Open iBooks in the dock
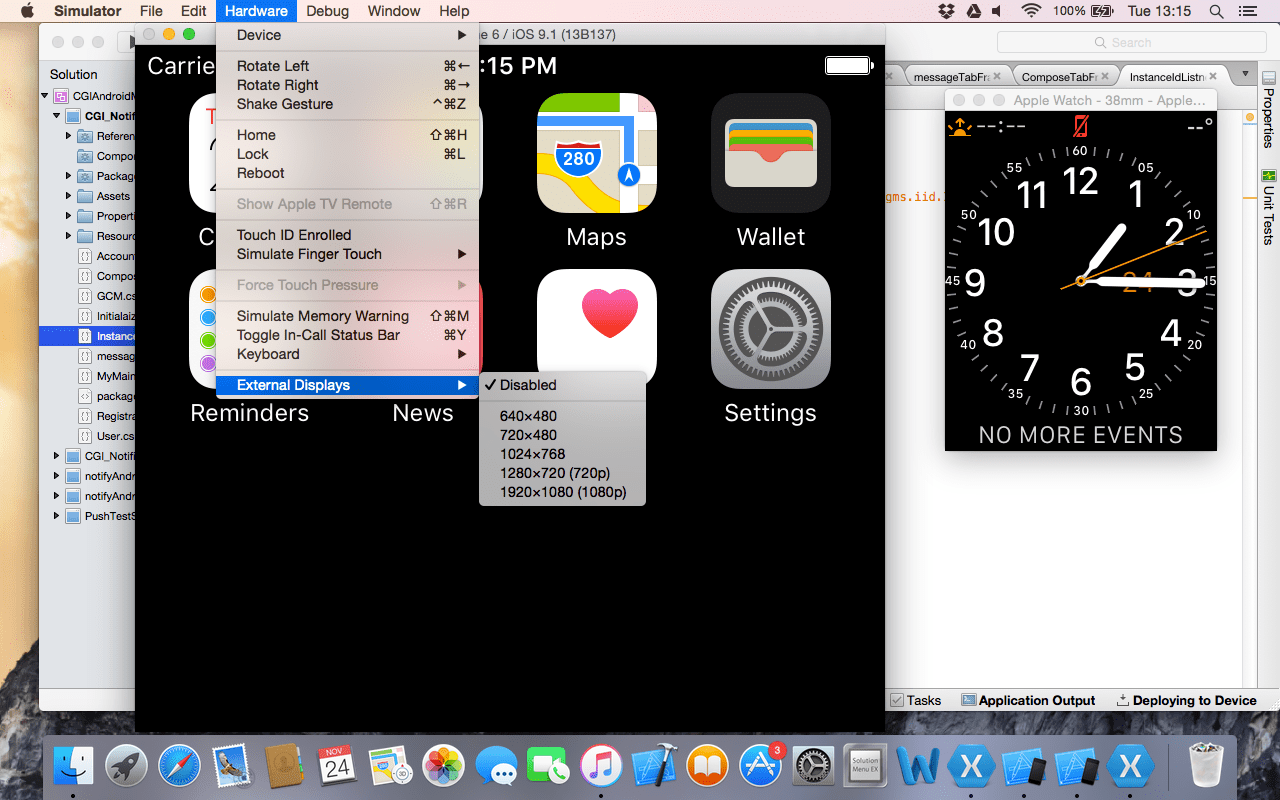Screen dimensions: 1280x800 [708, 767]
